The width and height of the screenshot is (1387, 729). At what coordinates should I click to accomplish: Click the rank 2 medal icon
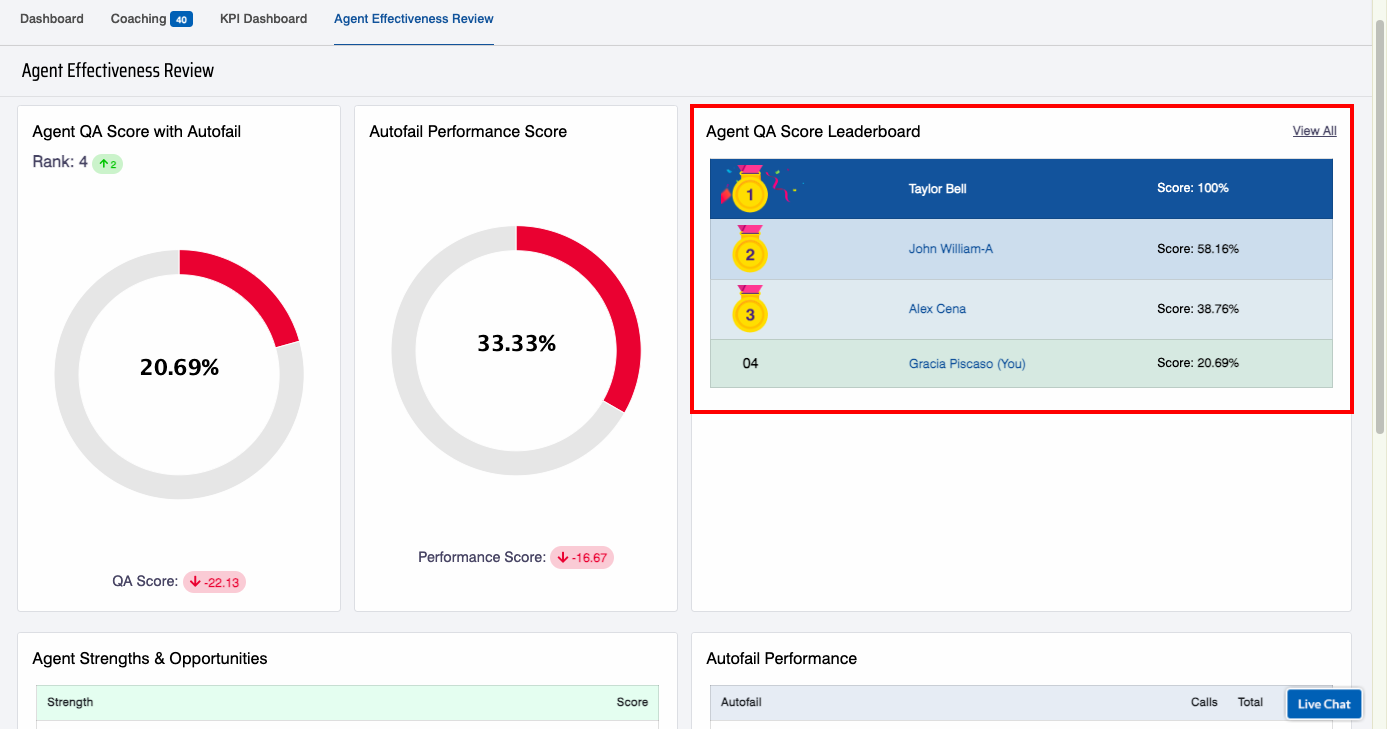coord(750,252)
